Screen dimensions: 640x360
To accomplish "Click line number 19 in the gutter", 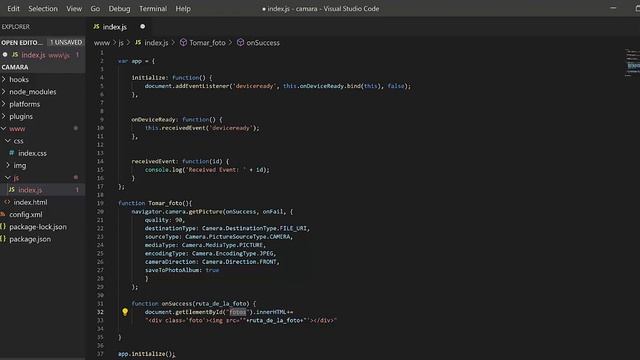I will (x=100, y=203).
